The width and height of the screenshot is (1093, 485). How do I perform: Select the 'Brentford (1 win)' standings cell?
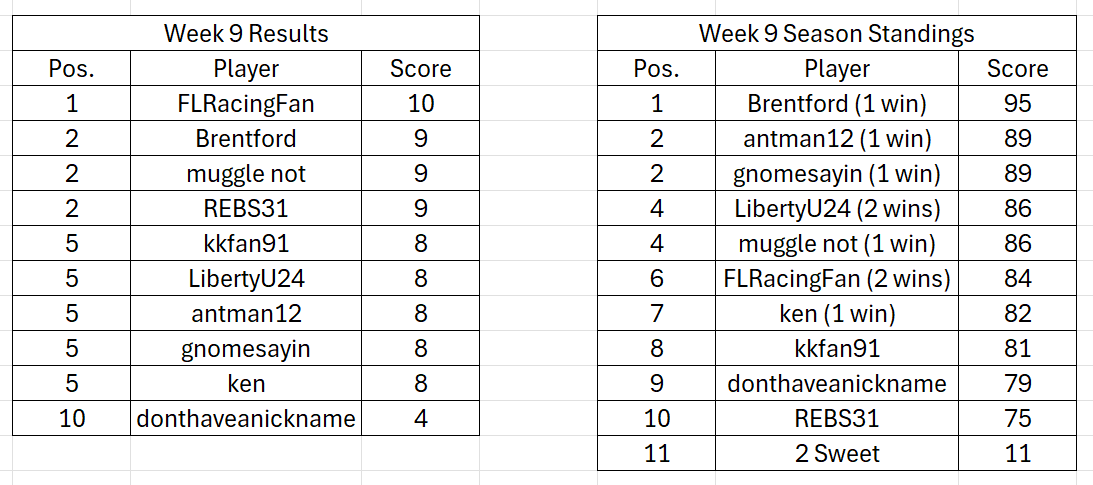click(837, 103)
